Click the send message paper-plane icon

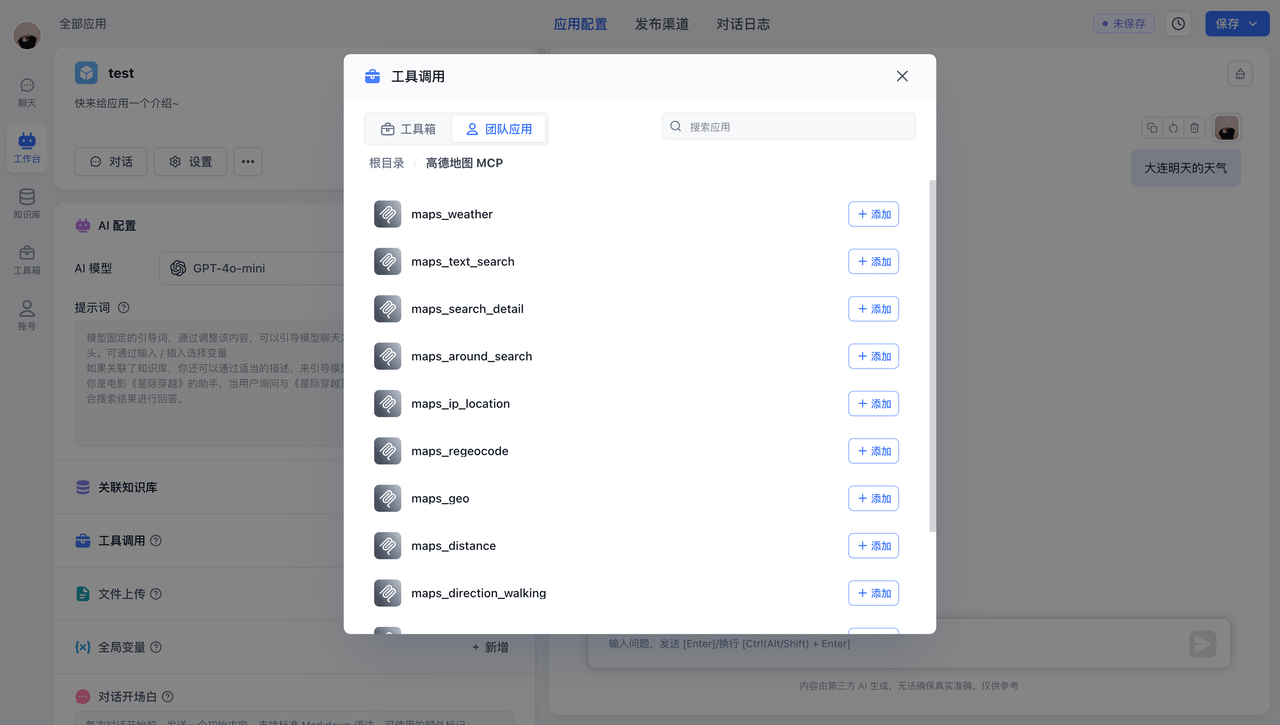pos(1201,644)
